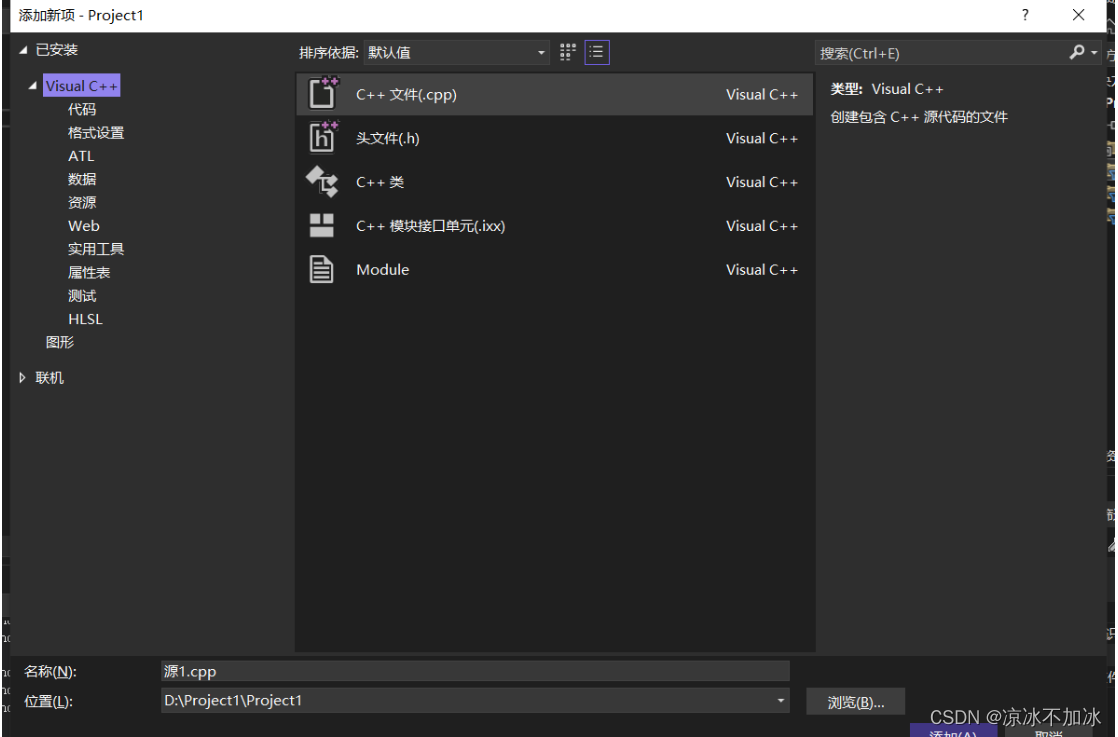Open the 排序依据 默认值 dropdown

pyautogui.click(x=456, y=52)
